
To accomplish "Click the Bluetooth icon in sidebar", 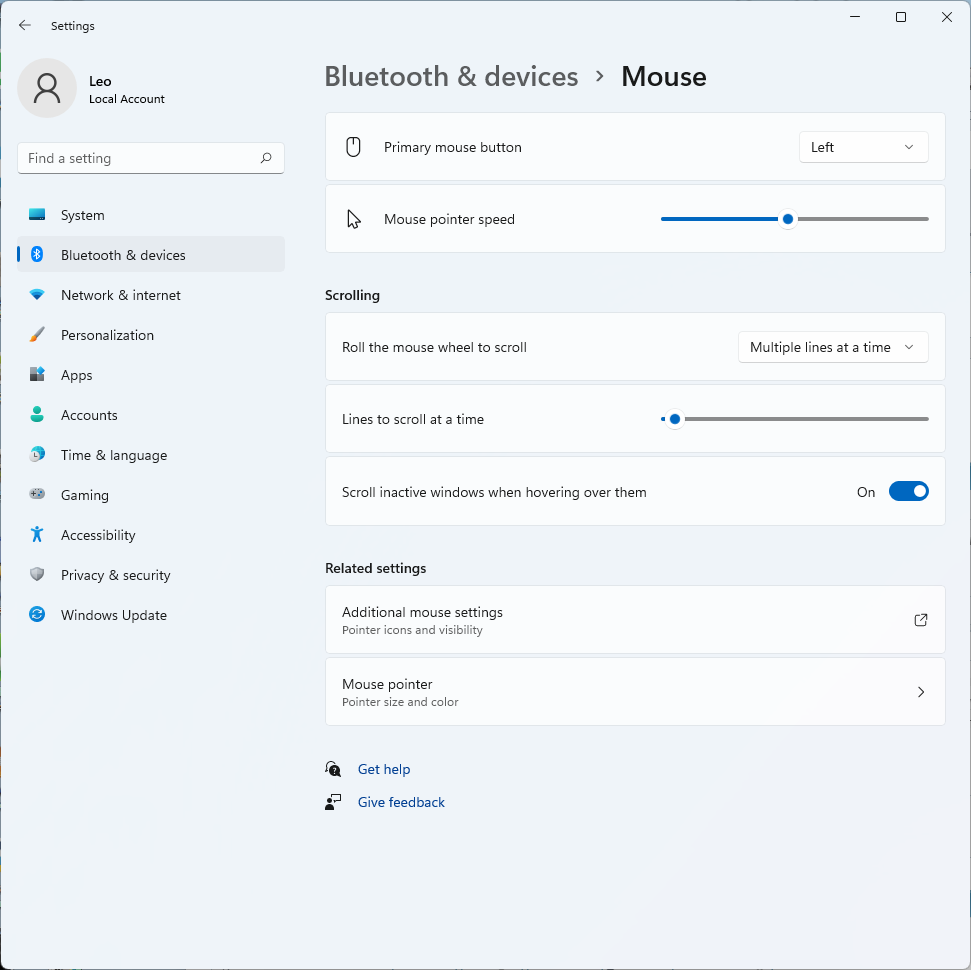I will pyautogui.click(x=37, y=255).
